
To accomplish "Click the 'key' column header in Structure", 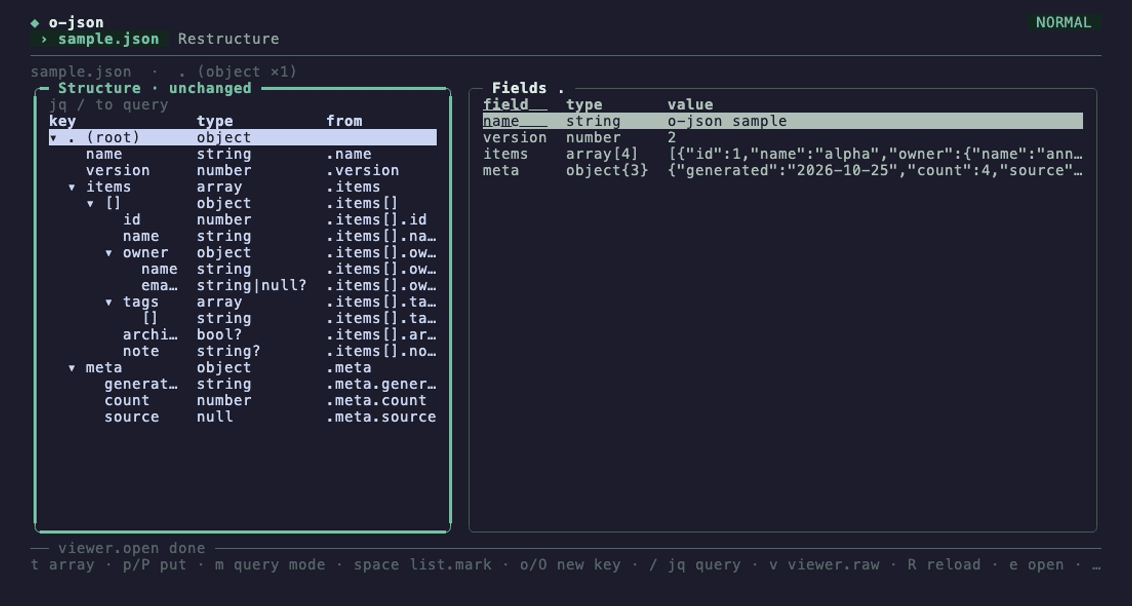I will tap(63, 121).
